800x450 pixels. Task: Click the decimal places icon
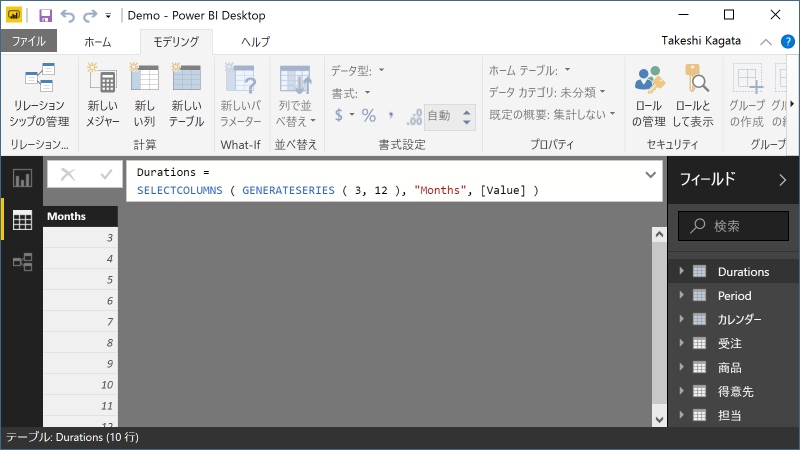(414, 117)
